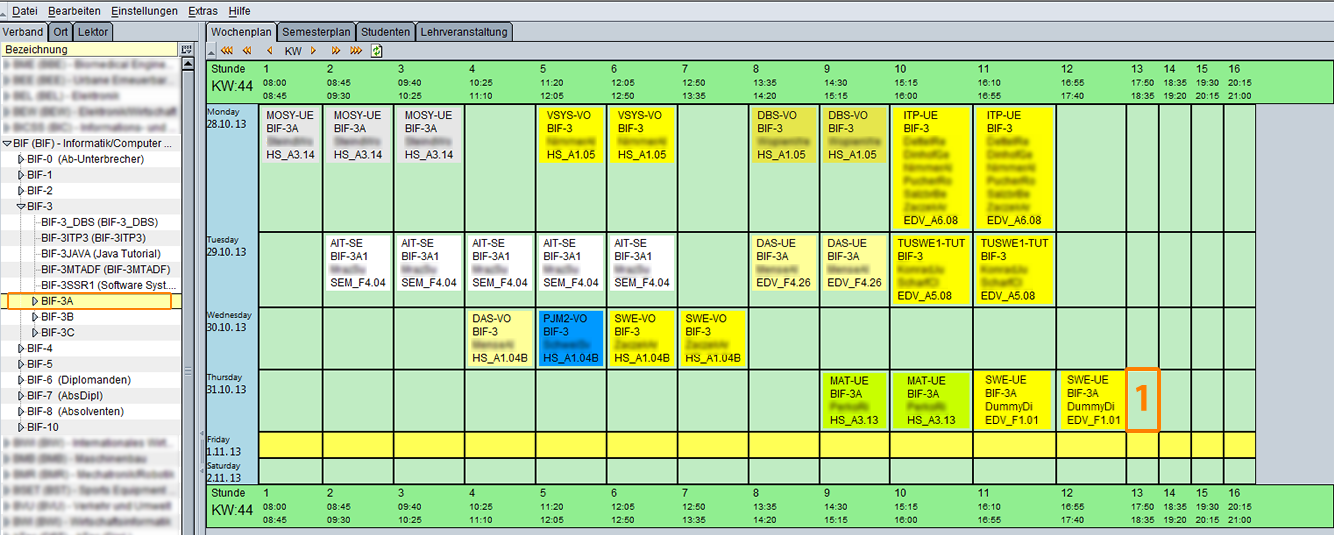Viewport: 1334px width, 535px height.
Task: Expand the BIF-3B tree node
Action: (35, 317)
